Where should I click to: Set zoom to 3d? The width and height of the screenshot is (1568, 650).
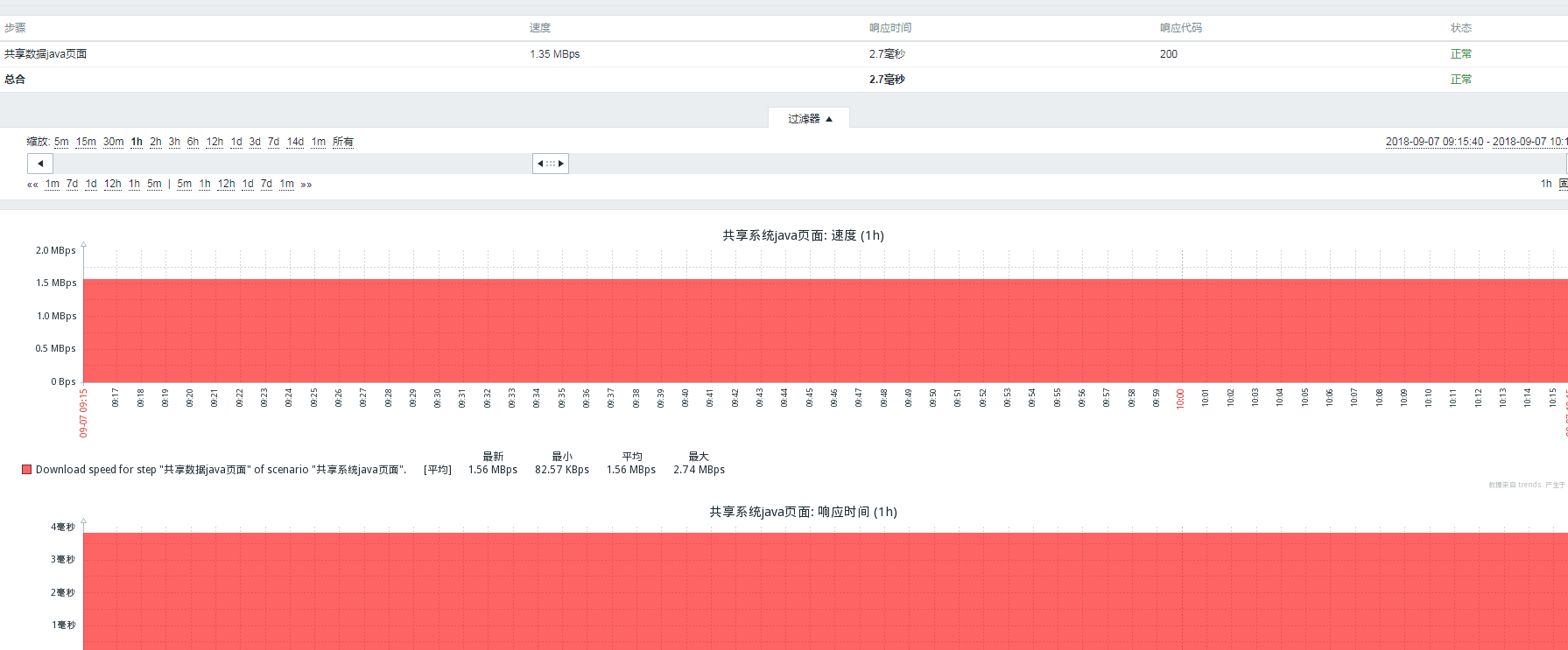[255, 142]
